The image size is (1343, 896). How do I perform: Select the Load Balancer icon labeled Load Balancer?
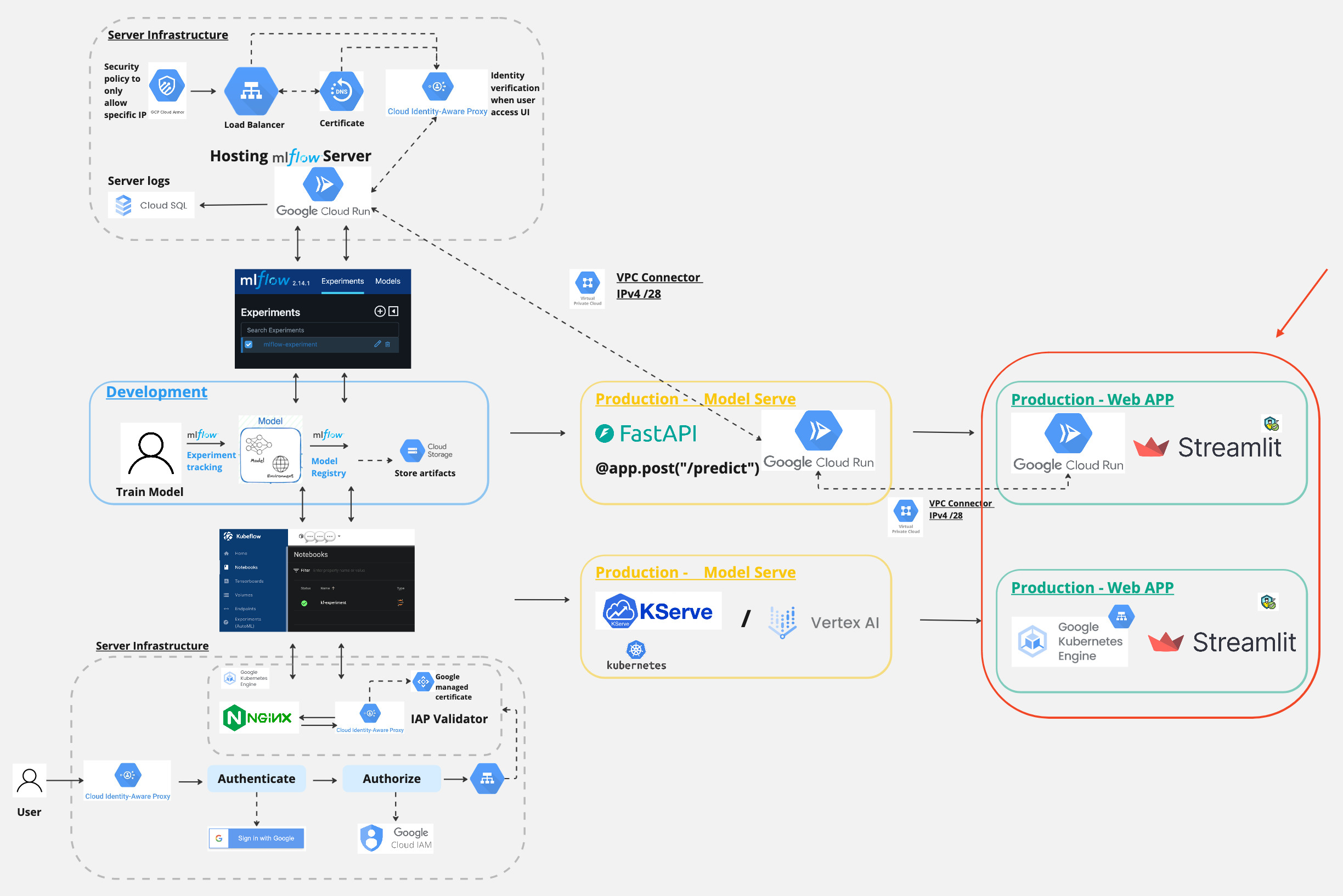click(251, 91)
